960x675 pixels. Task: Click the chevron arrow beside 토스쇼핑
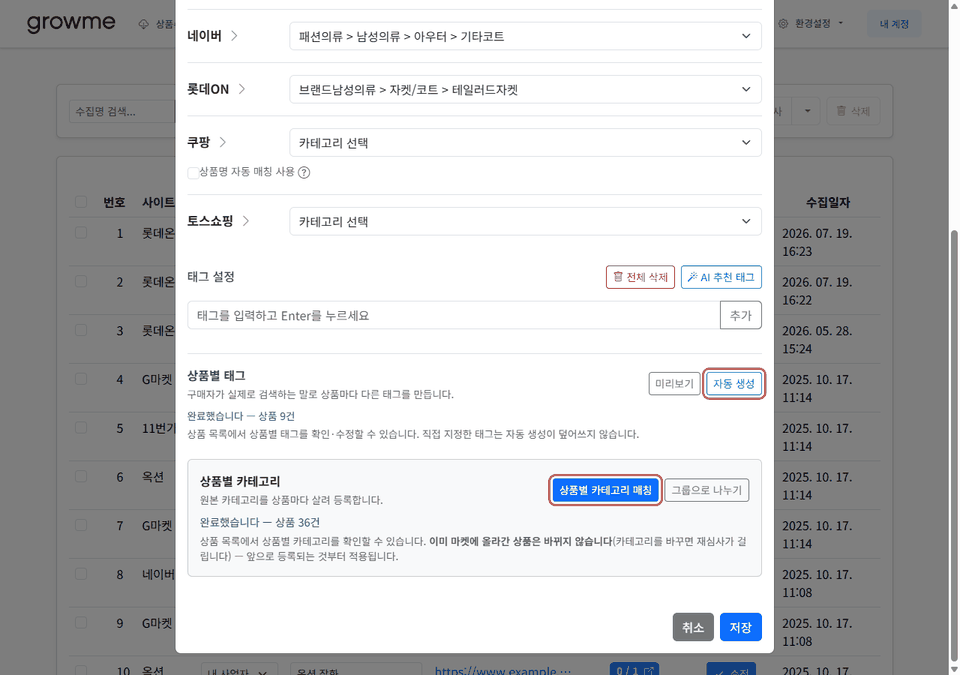(x=246, y=221)
